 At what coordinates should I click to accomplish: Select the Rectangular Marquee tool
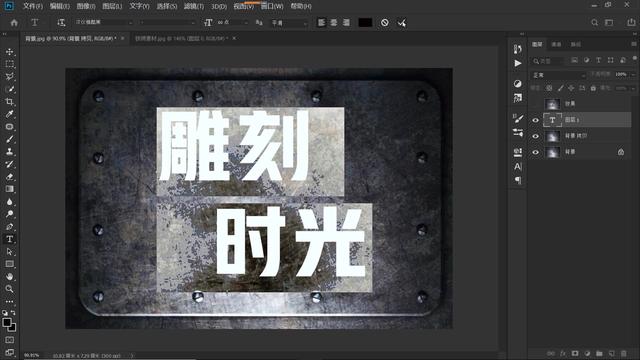coord(9,64)
